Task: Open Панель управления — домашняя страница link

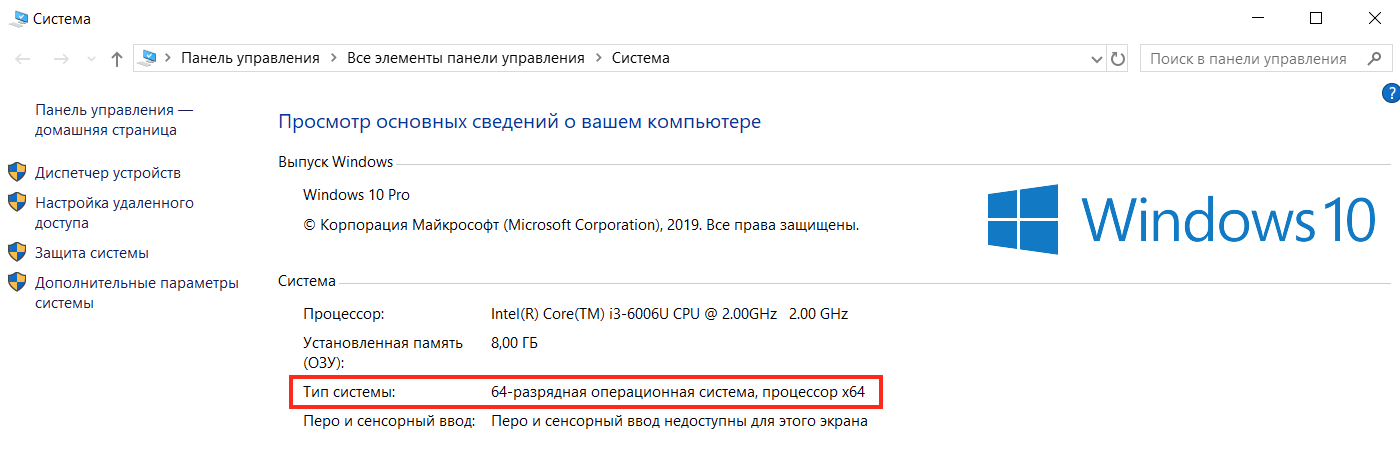Action: click(113, 120)
